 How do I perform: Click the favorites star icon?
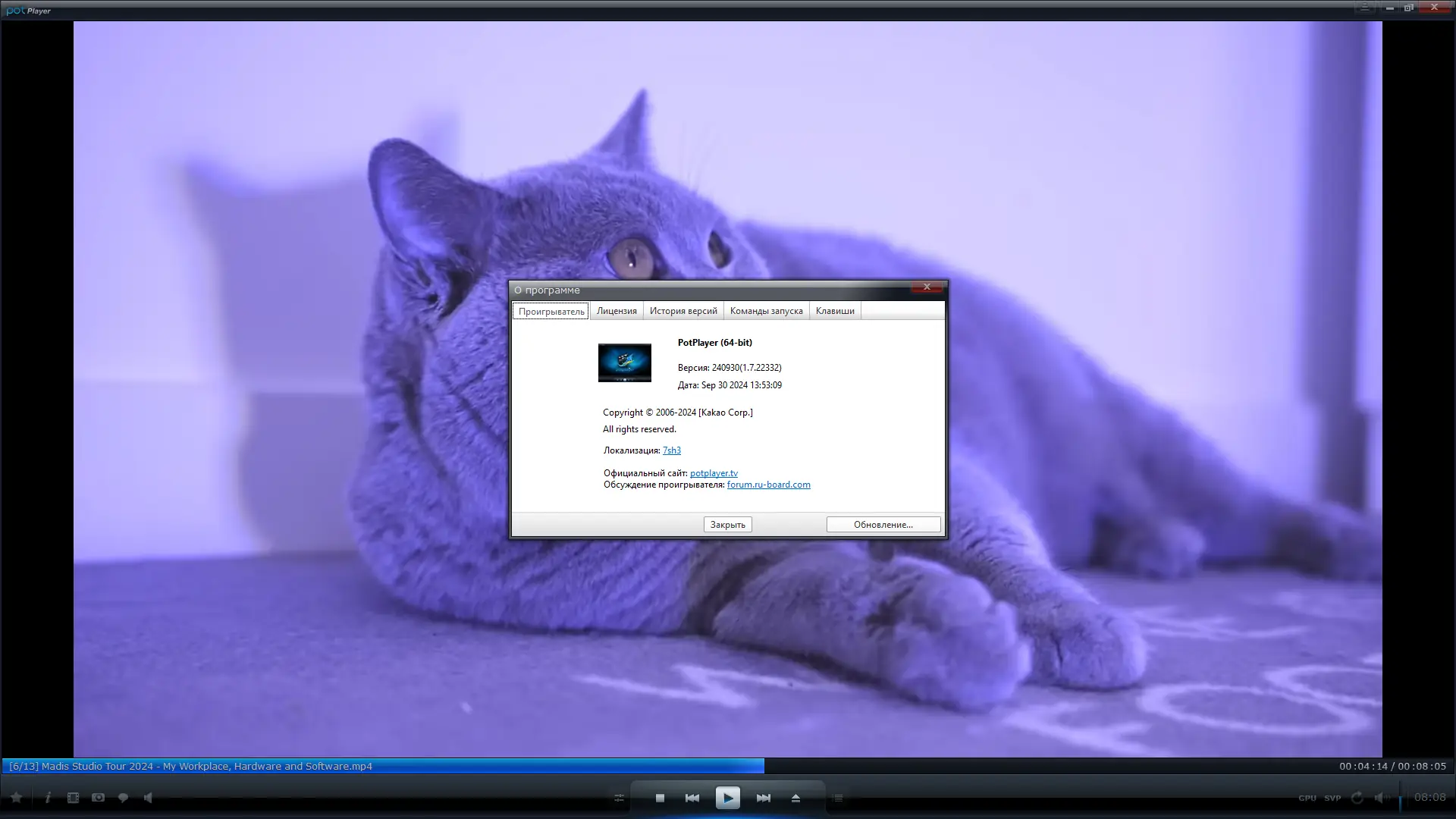click(x=16, y=798)
